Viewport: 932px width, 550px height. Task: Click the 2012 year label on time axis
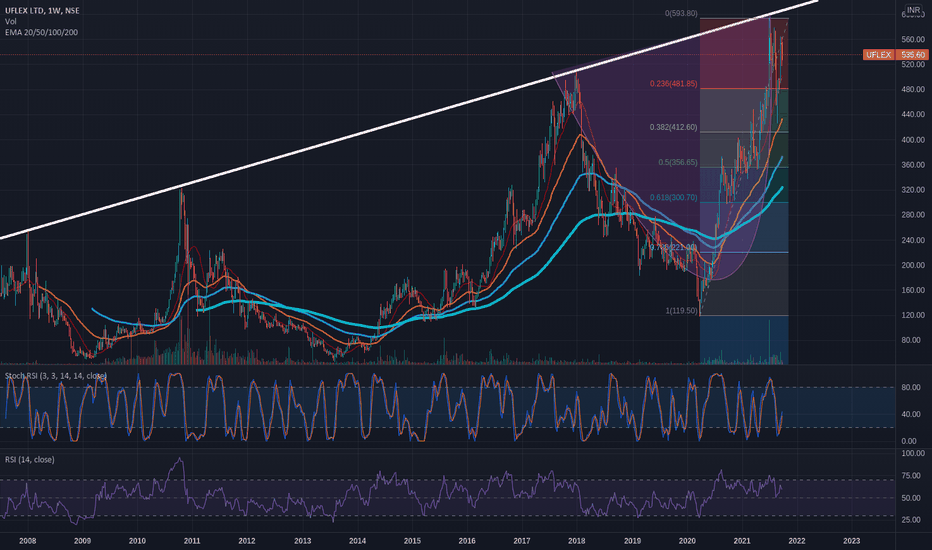[247, 541]
